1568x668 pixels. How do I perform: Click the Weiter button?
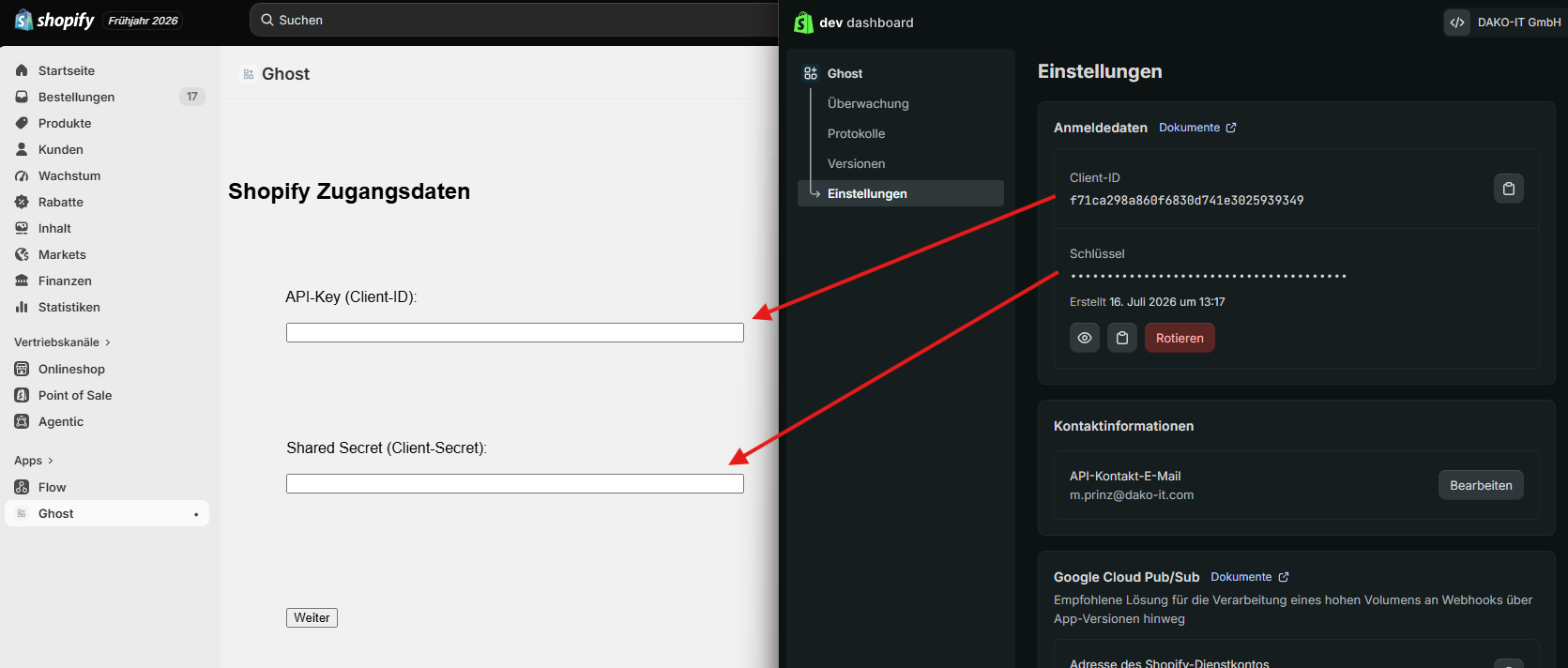(312, 617)
